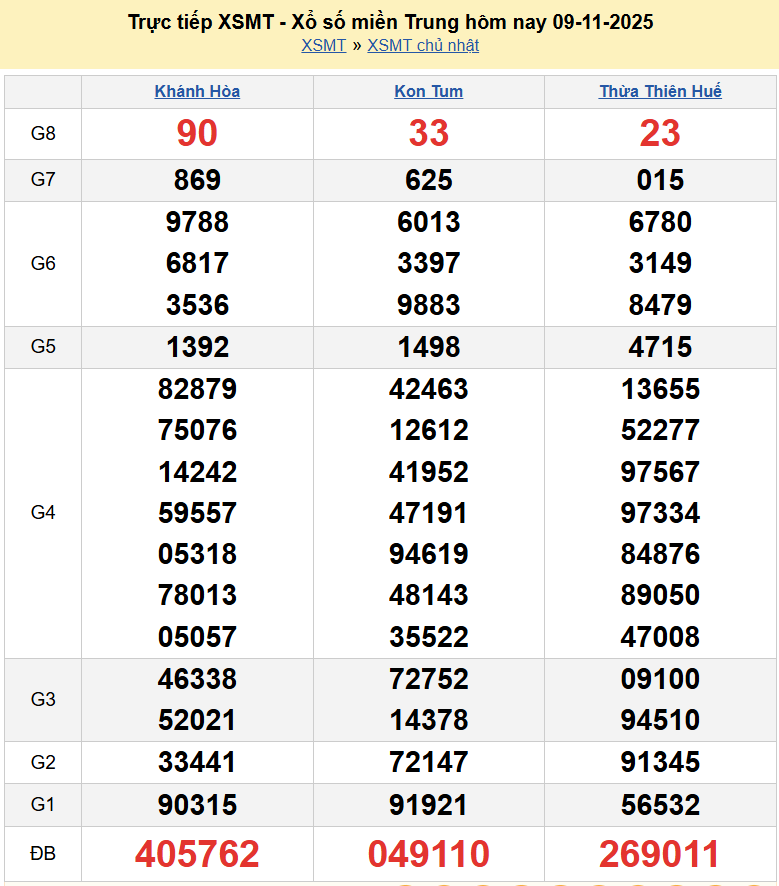Select the G8 result 23 for Huế
779x886 pixels.
660,133
